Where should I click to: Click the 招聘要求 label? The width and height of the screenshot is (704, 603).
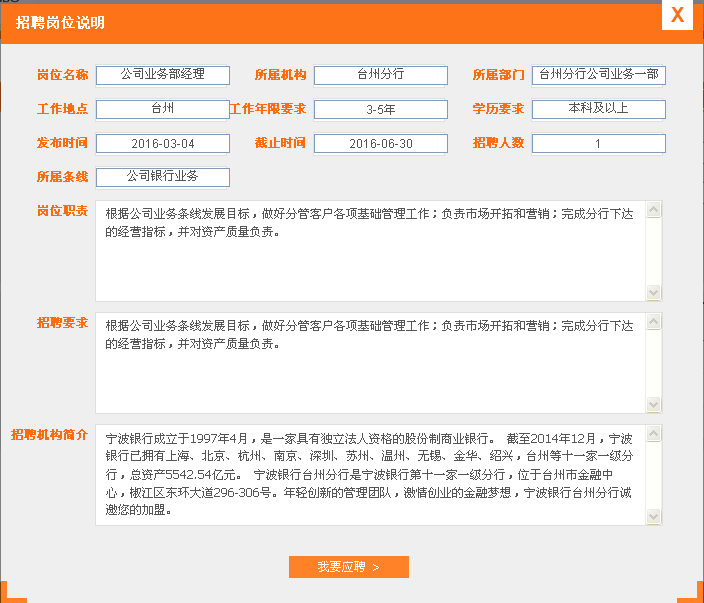(62, 323)
